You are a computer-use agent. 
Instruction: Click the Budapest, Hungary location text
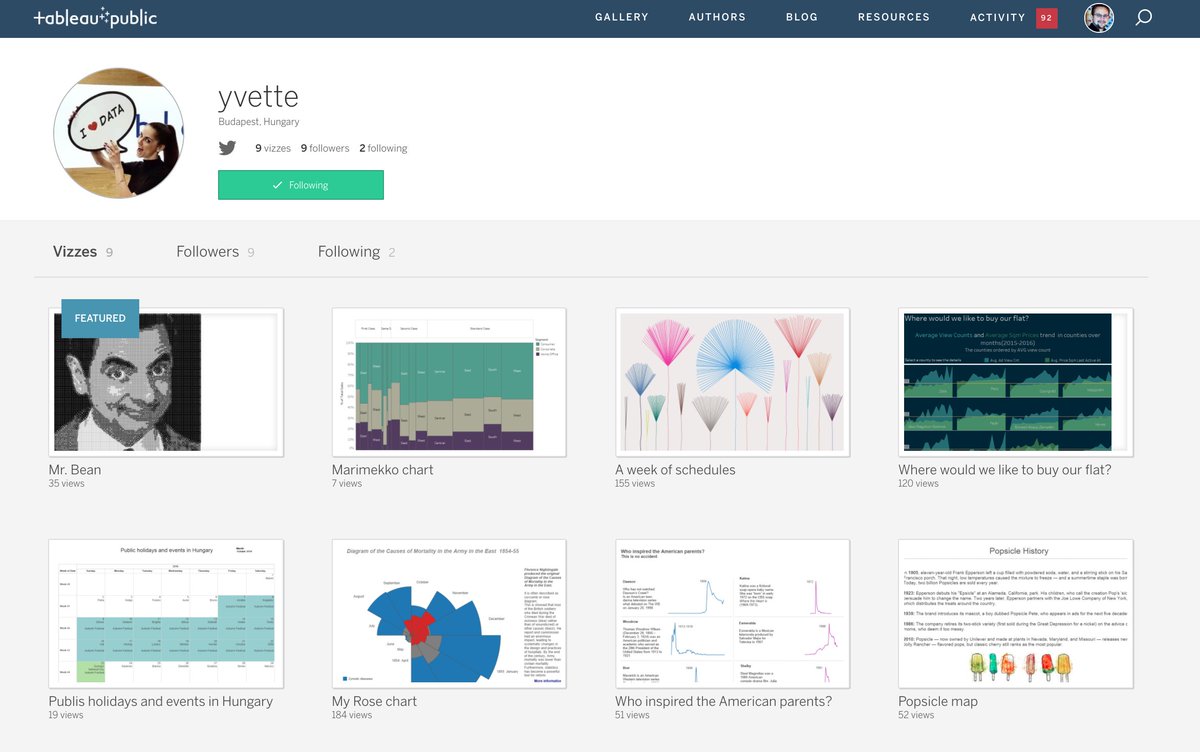pyautogui.click(x=259, y=122)
